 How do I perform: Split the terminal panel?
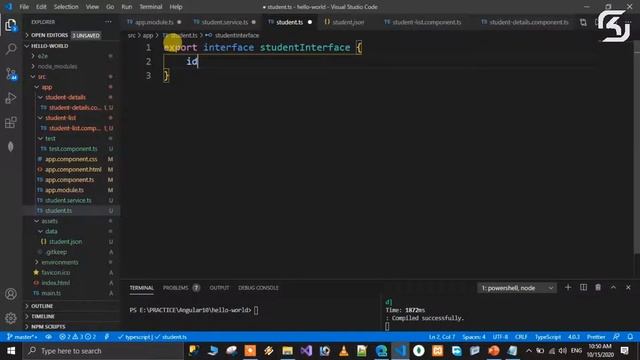tap(583, 288)
